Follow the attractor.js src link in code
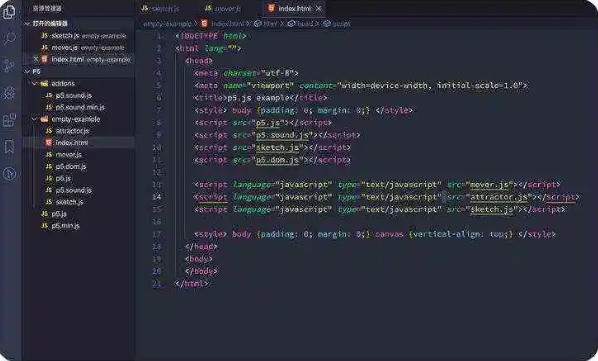Image resolution: width=598 pixels, height=361 pixels. coord(498,197)
